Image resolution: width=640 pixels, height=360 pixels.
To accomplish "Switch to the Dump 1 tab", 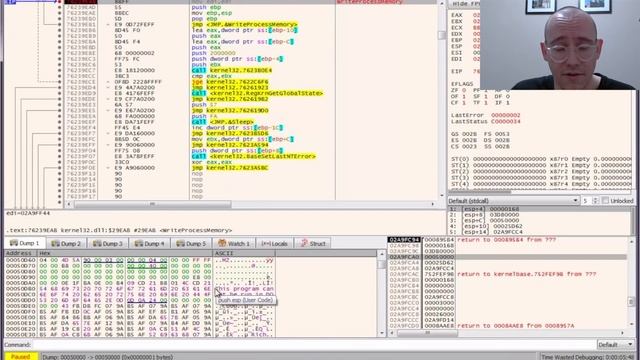I will click(24, 243).
